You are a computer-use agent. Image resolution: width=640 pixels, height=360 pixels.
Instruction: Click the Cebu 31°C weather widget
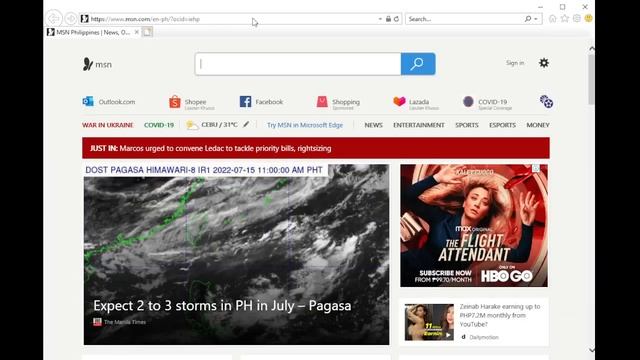[211, 125]
